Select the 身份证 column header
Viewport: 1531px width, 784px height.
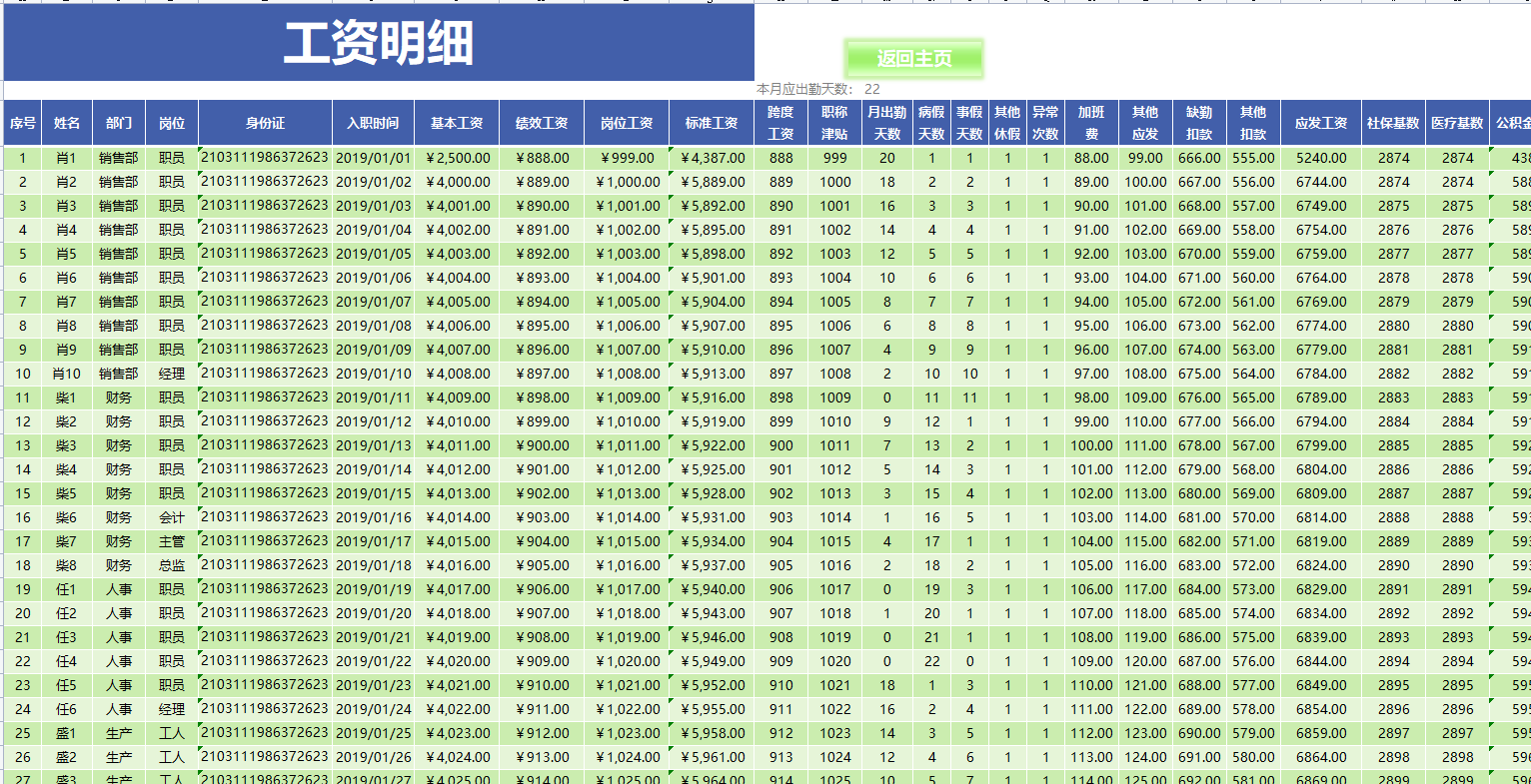(x=265, y=123)
